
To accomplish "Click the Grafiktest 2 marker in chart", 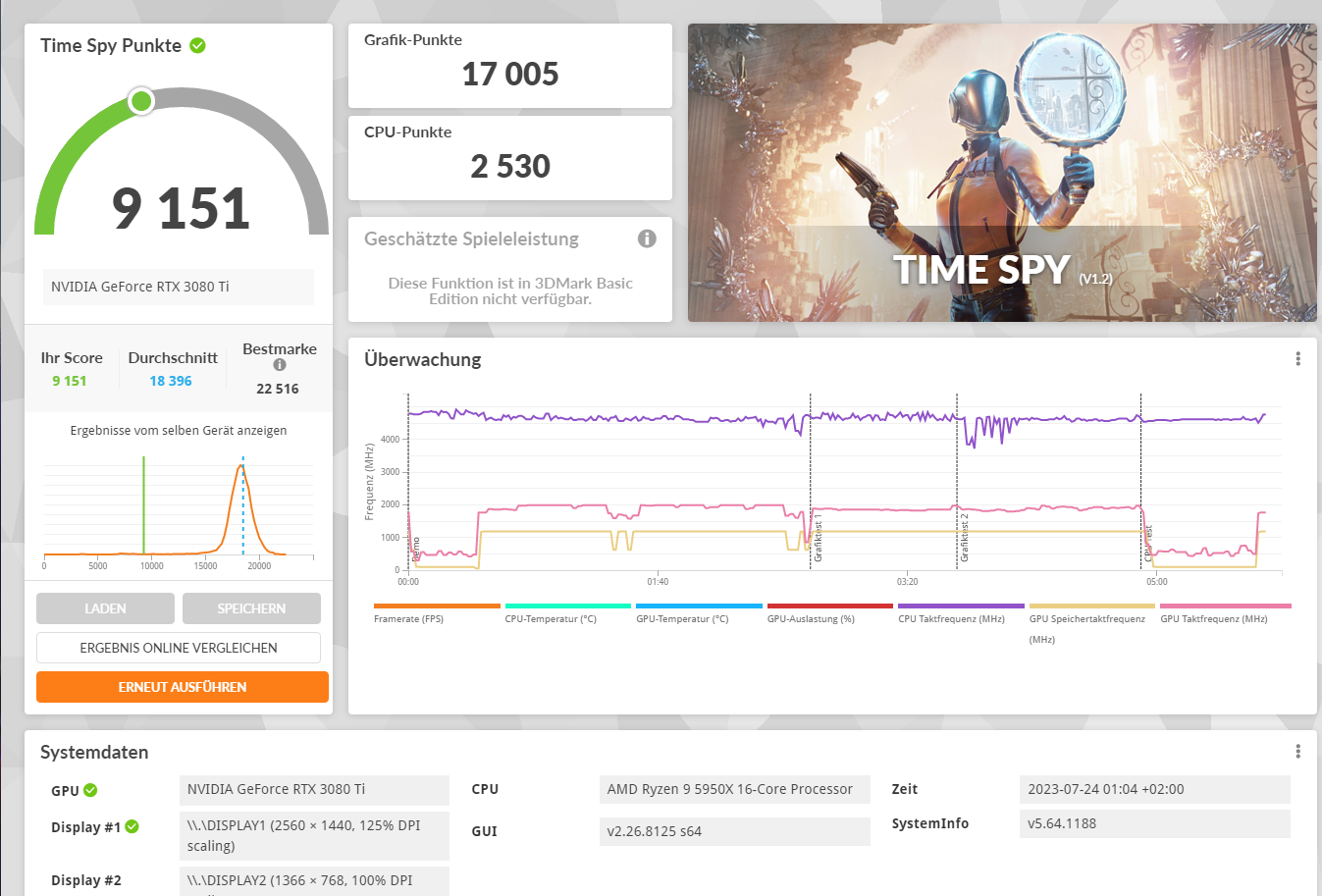I will [x=964, y=537].
